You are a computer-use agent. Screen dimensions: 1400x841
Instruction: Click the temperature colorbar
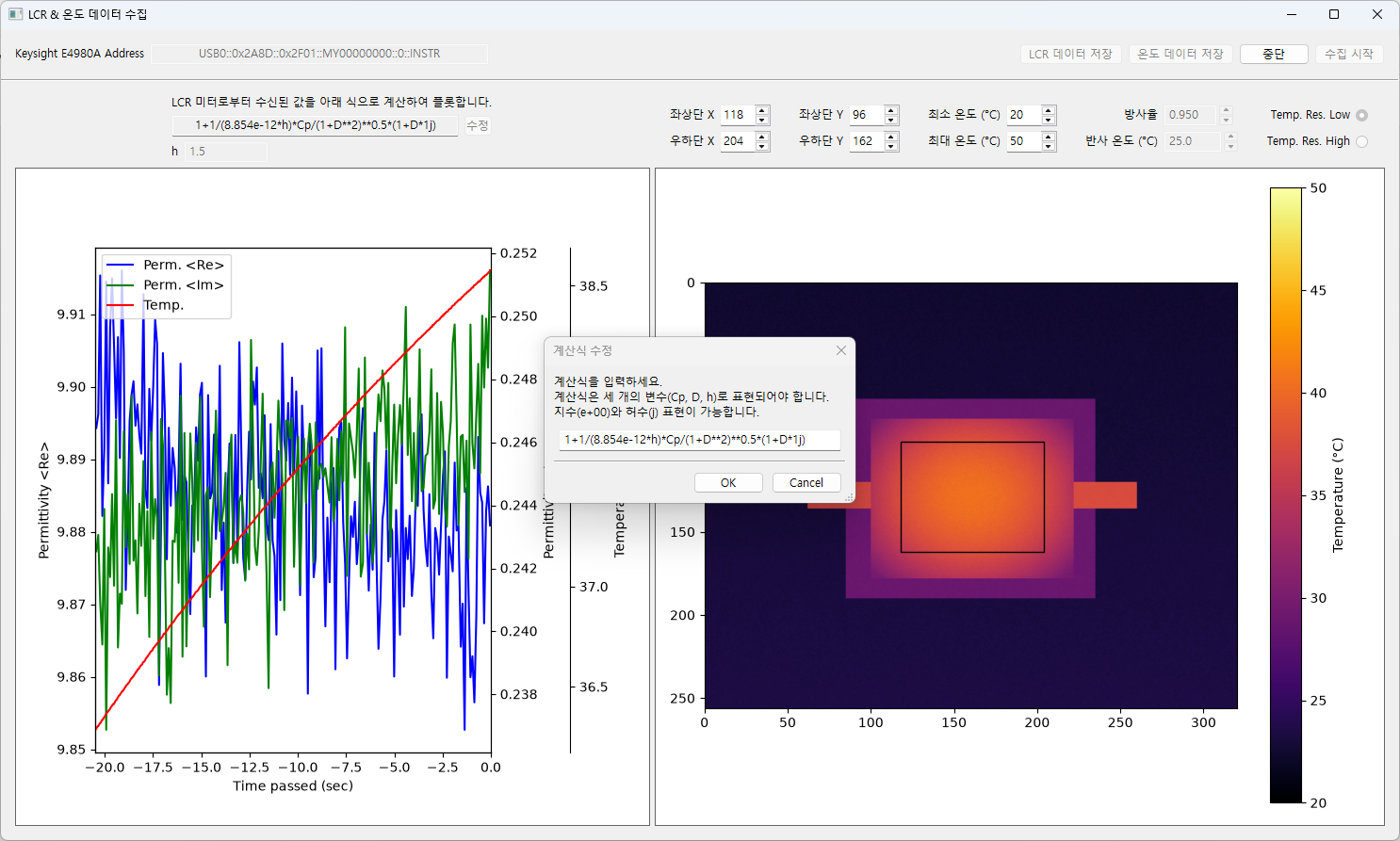[x=1285, y=495]
